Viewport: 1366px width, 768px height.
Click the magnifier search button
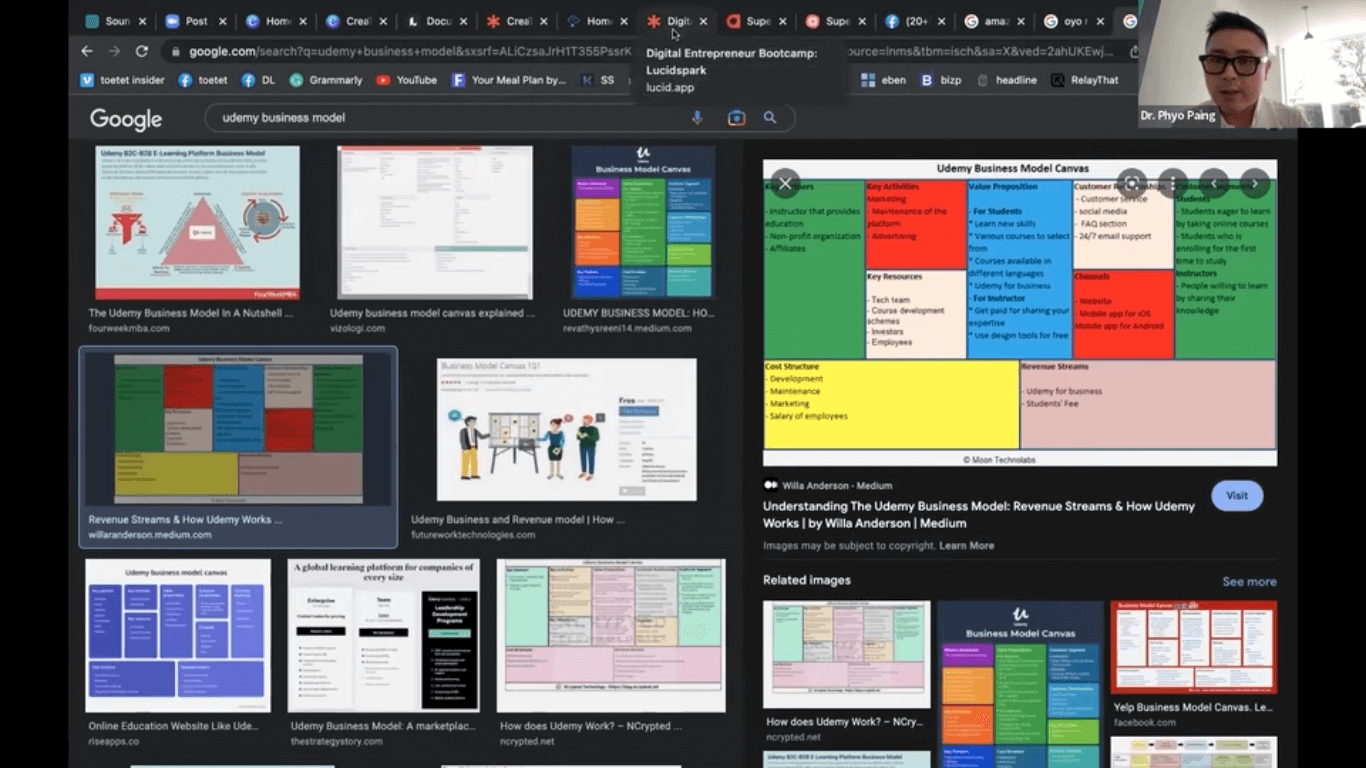coord(770,117)
